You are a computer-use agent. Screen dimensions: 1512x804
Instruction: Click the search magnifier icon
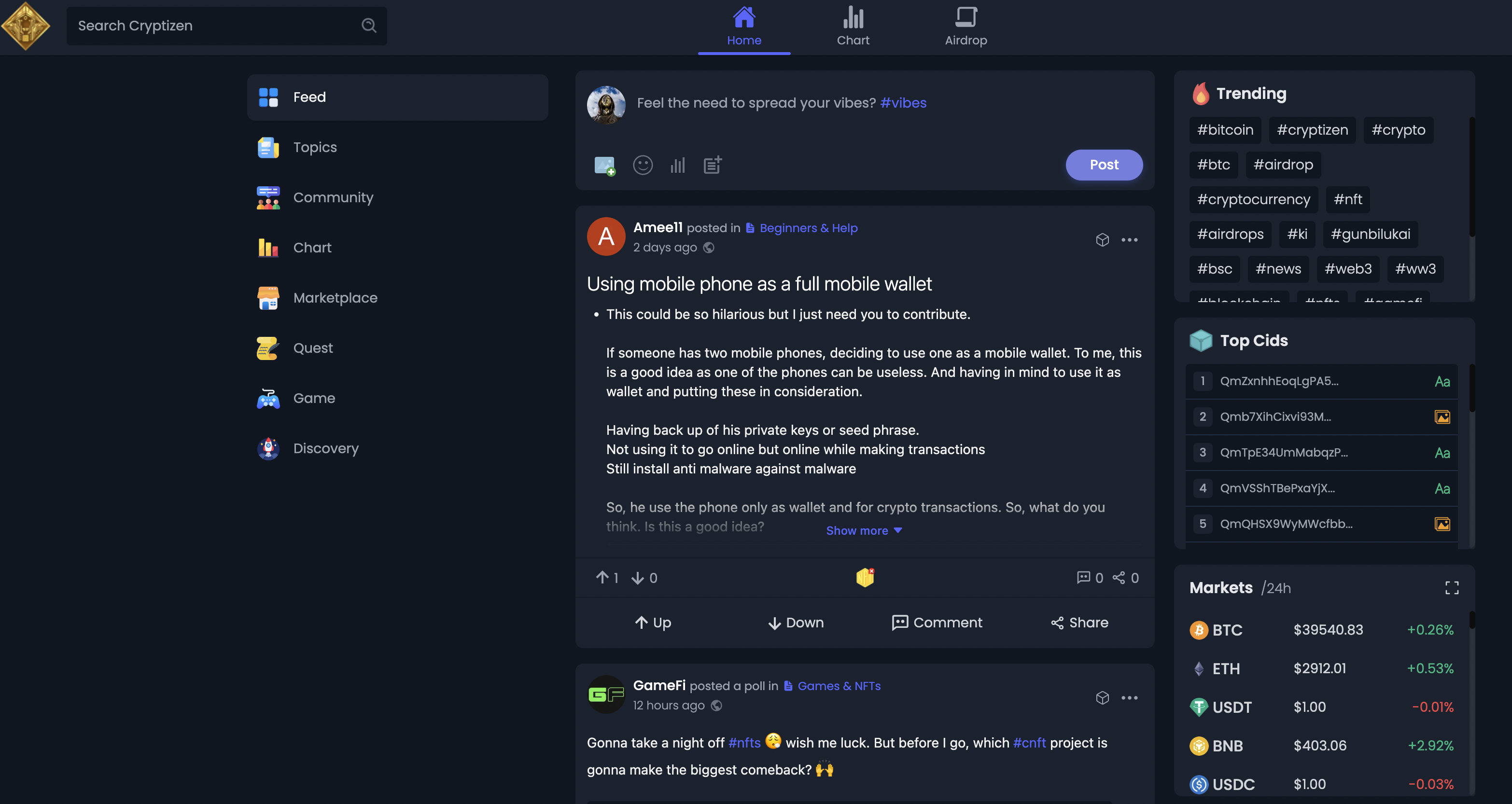click(369, 25)
